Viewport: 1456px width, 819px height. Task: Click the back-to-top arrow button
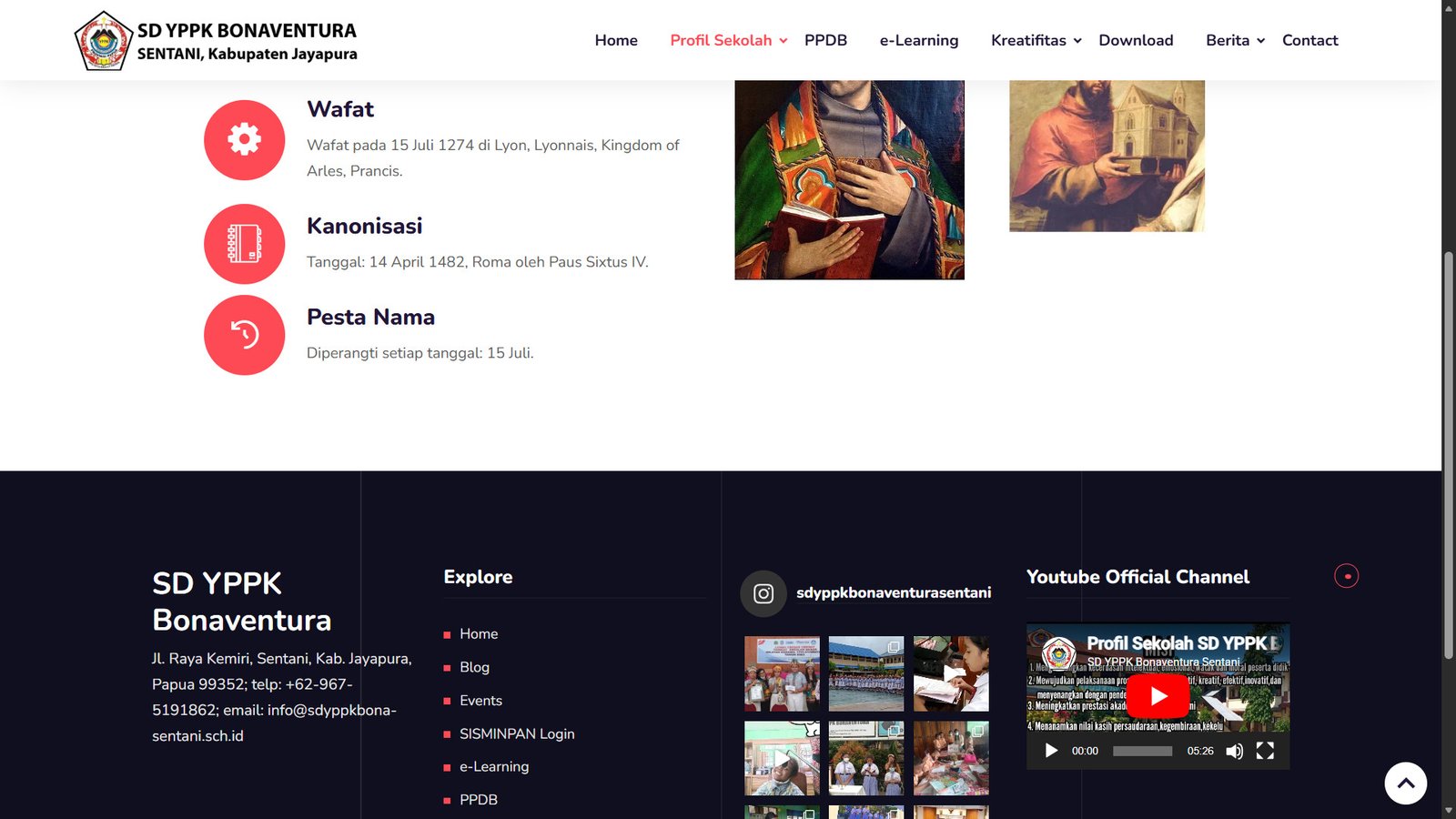pyautogui.click(x=1406, y=783)
